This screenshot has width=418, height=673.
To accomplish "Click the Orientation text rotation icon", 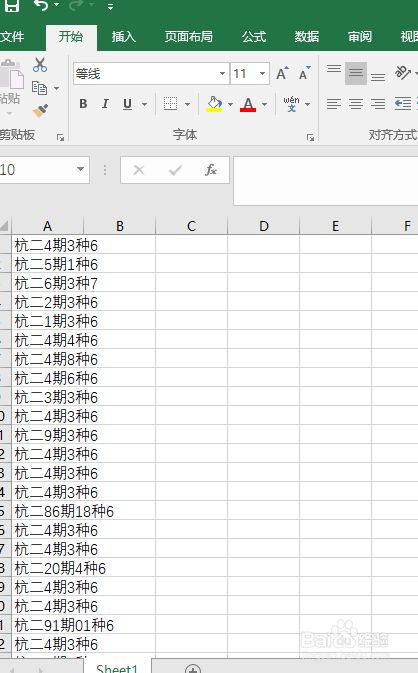I will coord(403,73).
